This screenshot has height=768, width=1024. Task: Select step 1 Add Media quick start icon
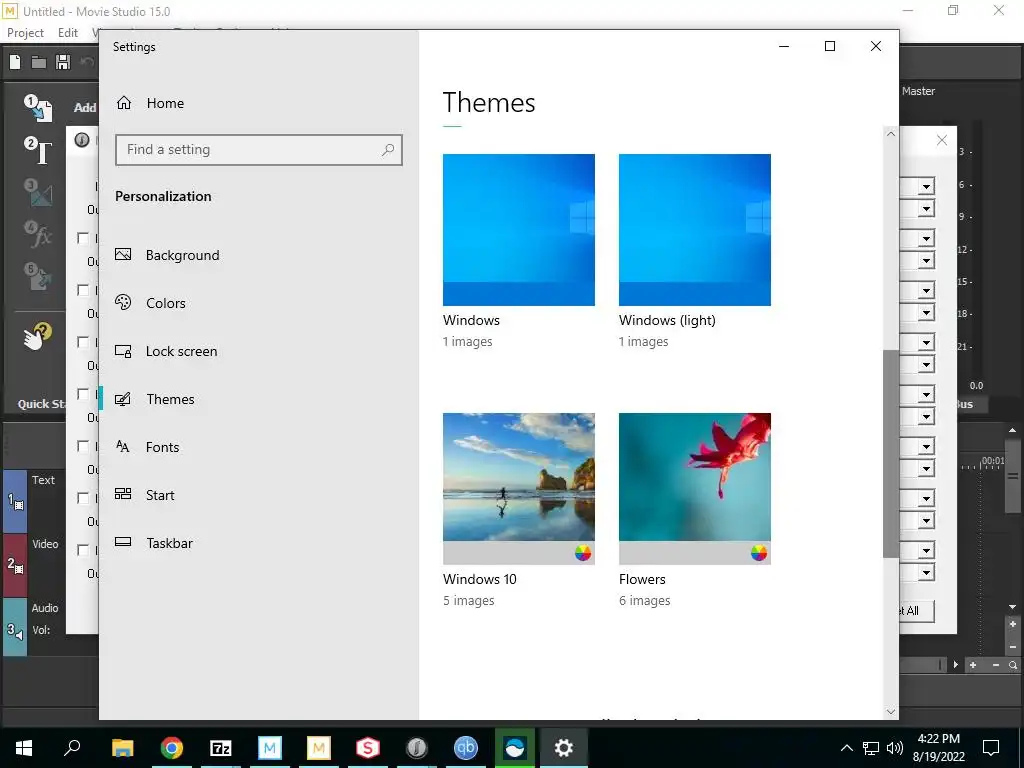coord(39,108)
